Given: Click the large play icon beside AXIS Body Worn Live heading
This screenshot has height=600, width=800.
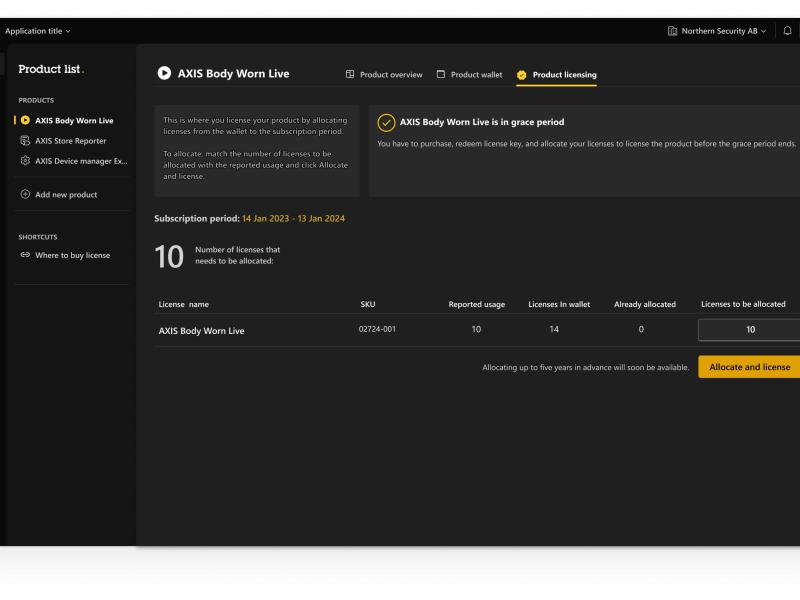Looking at the screenshot, I should (164, 73).
